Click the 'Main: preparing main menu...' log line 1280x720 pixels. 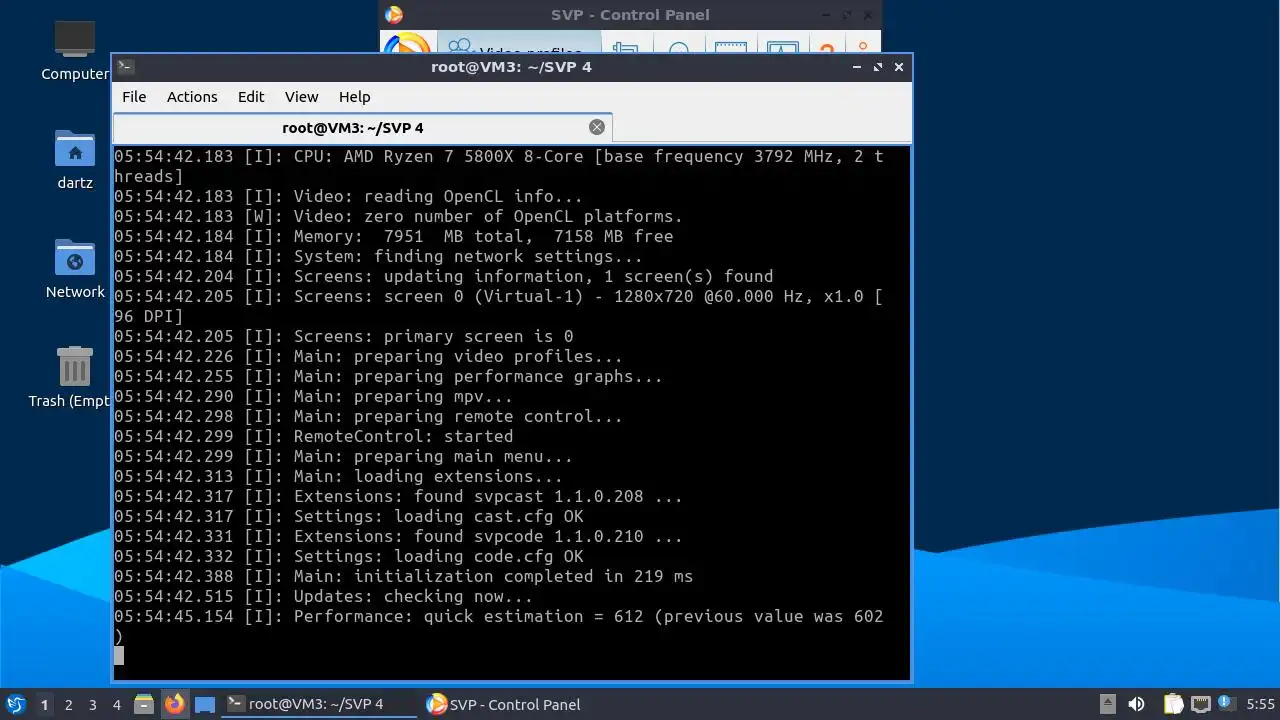pos(343,456)
